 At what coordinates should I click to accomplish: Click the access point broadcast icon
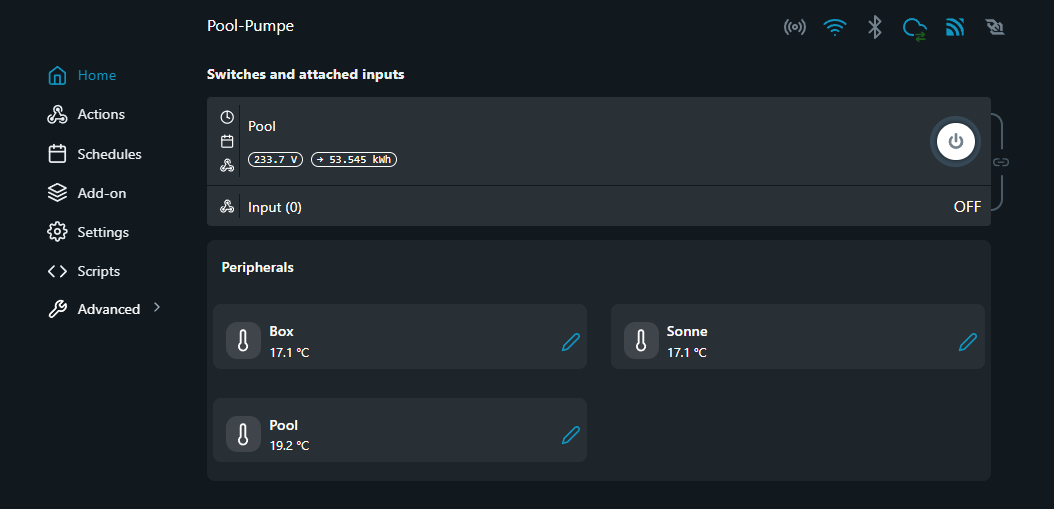click(x=795, y=27)
